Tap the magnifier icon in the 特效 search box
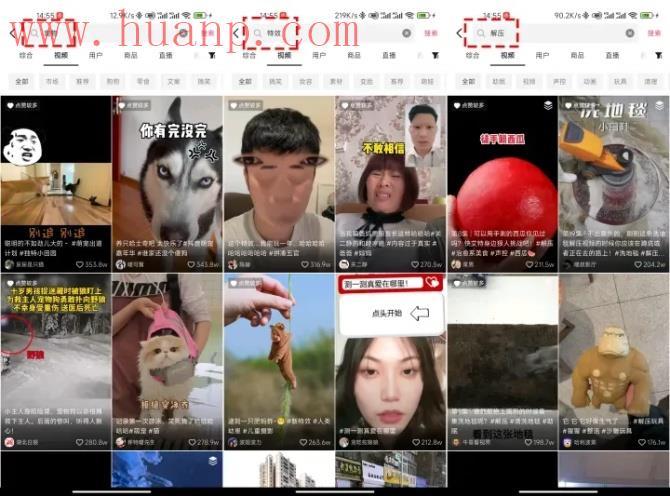 click(258, 33)
